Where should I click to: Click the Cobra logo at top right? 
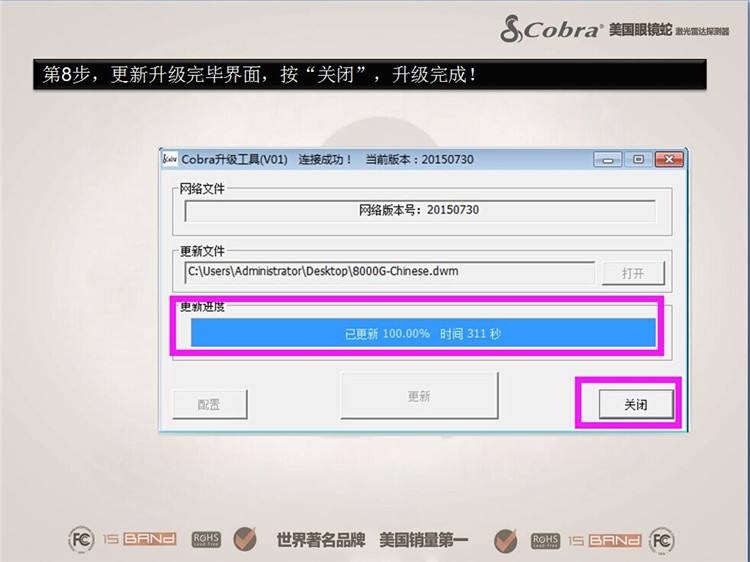click(550, 29)
